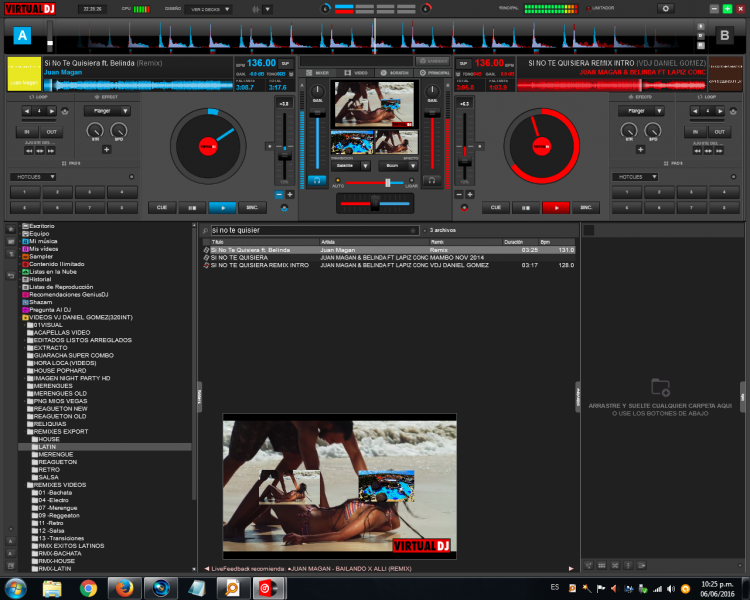Halve the loop length on deck A

tap(27, 111)
